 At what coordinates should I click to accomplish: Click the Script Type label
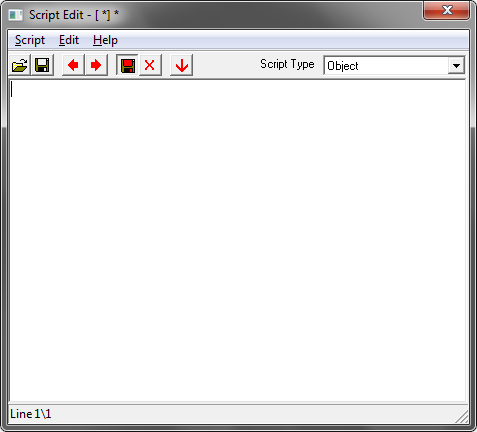(x=287, y=64)
